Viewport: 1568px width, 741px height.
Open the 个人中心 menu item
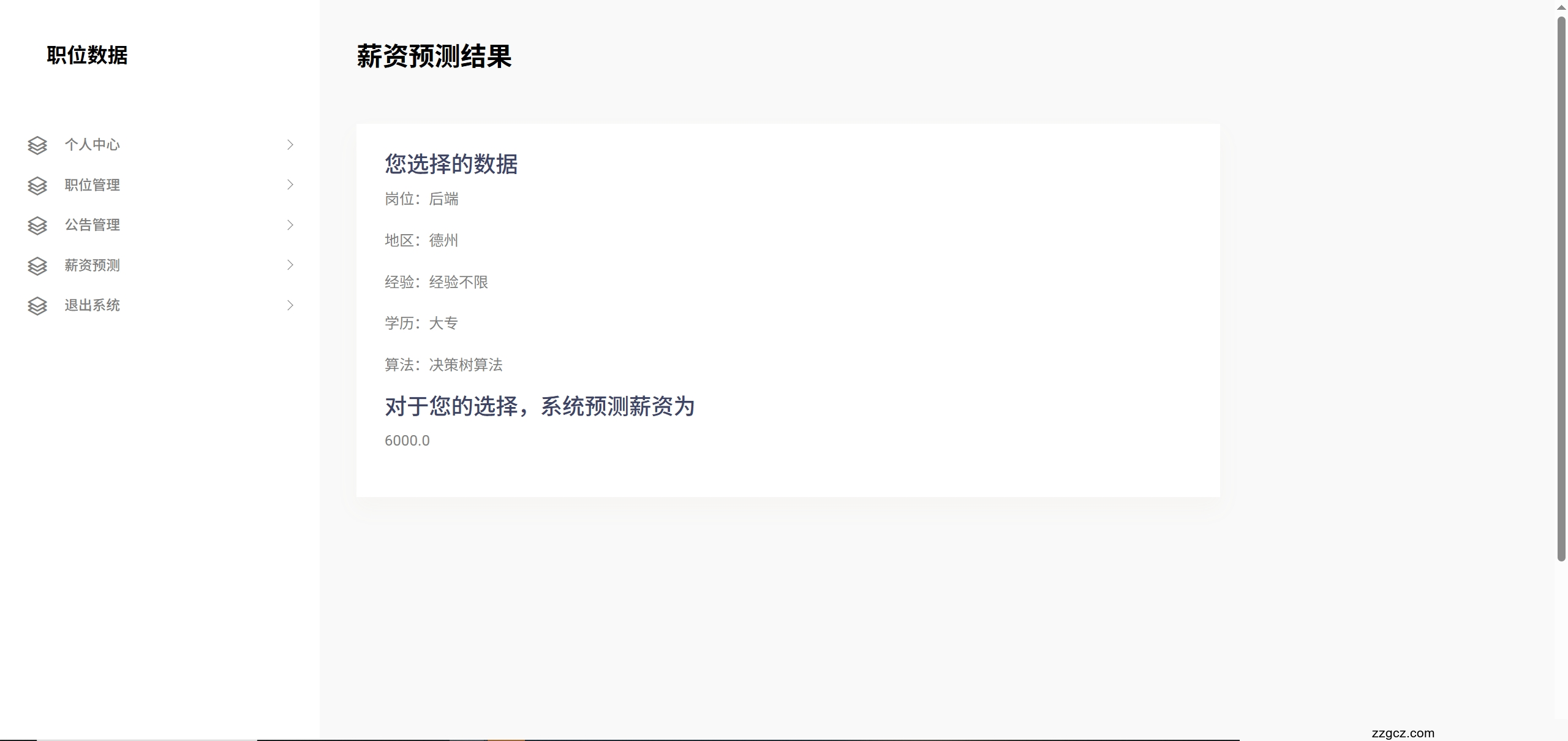click(92, 145)
